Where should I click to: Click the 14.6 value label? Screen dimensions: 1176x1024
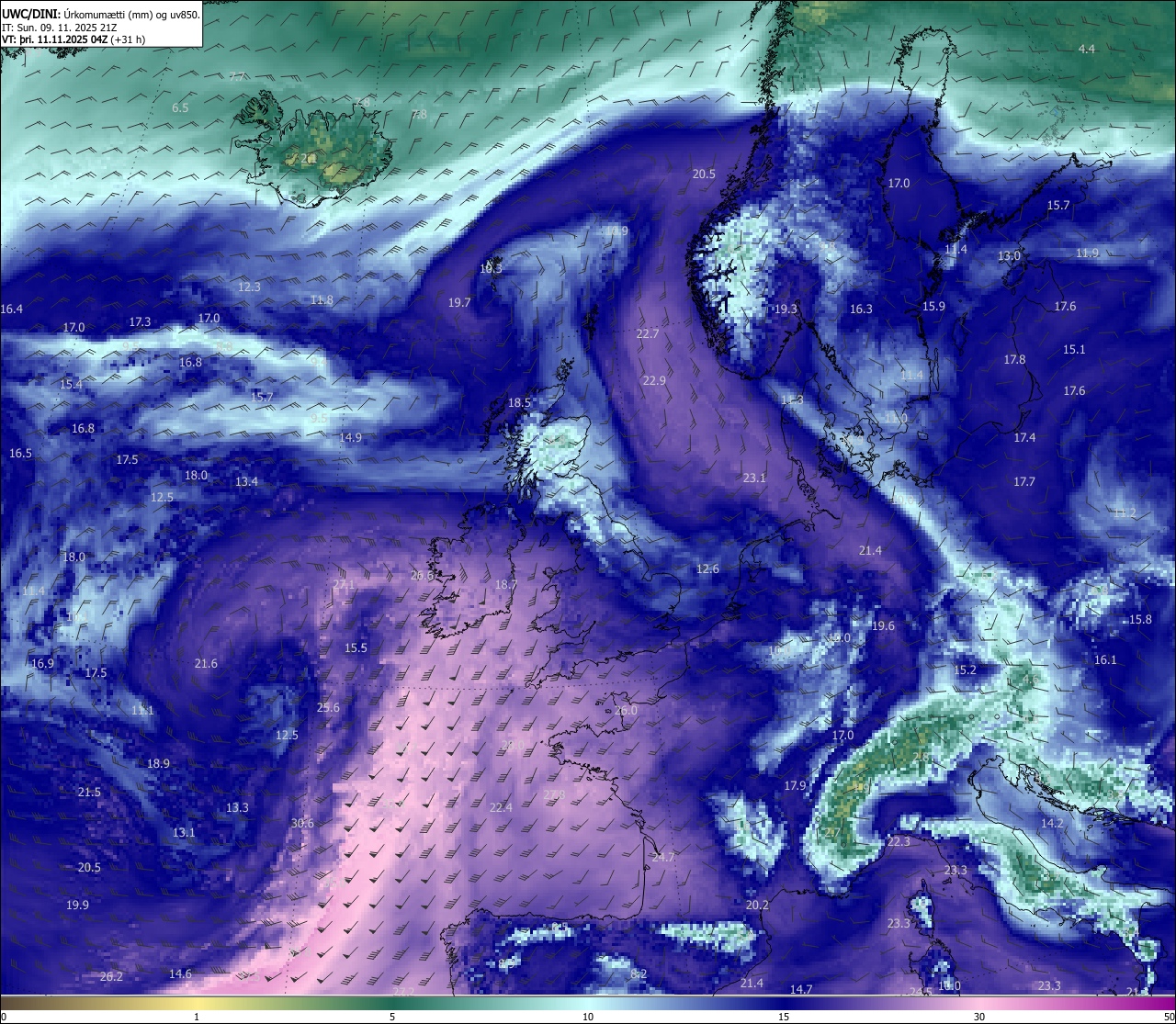coord(180,974)
